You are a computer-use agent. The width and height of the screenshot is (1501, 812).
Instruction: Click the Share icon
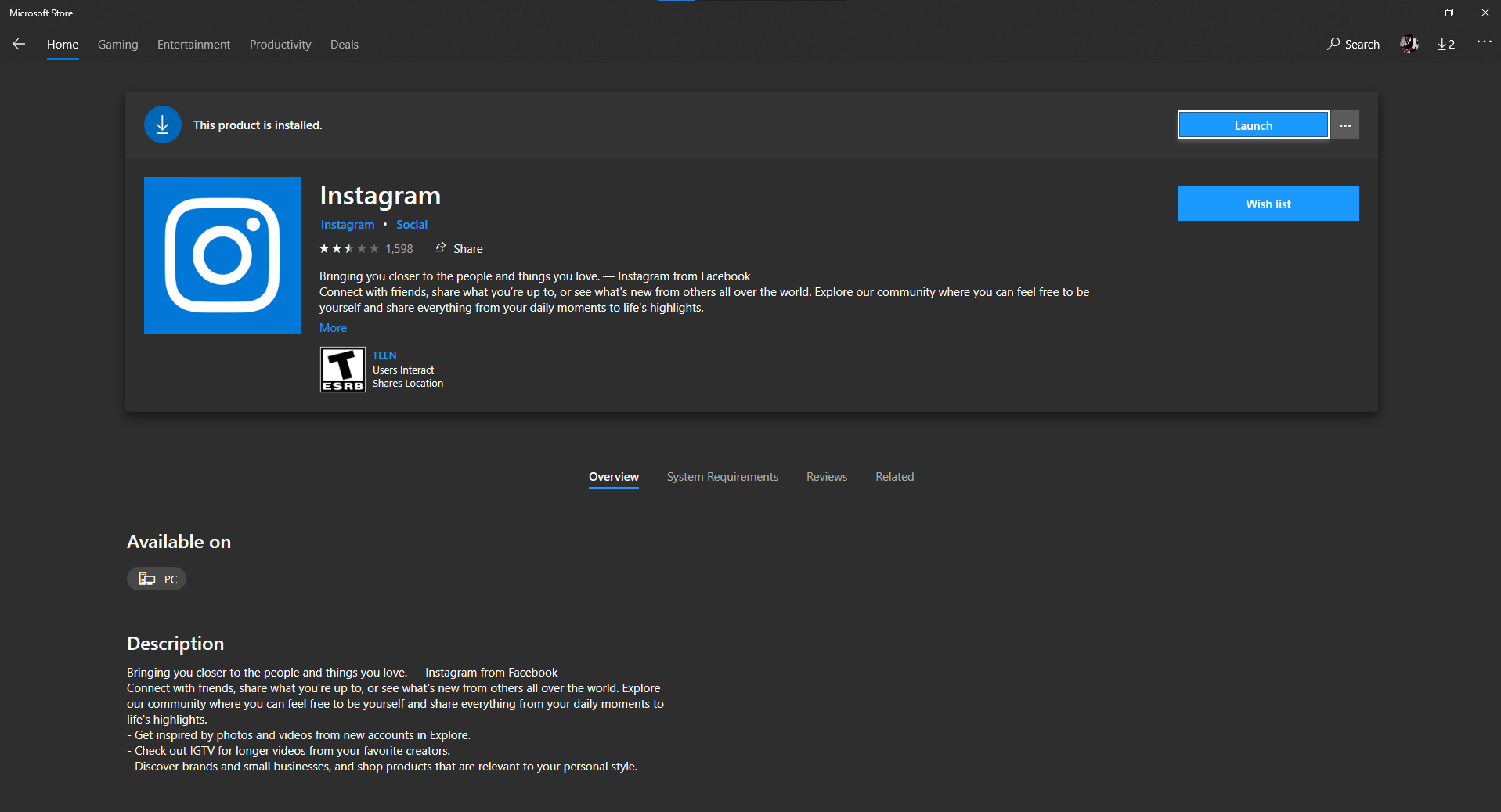(440, 248)
